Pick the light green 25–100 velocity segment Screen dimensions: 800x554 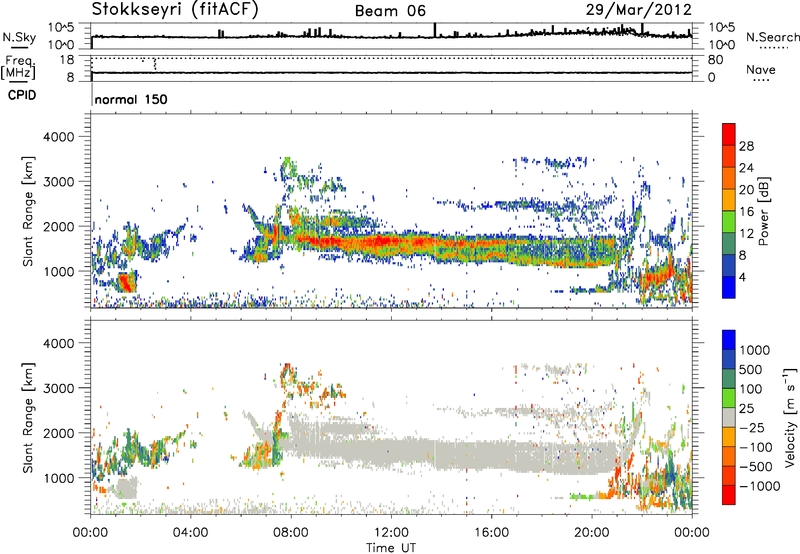[729, 398]
